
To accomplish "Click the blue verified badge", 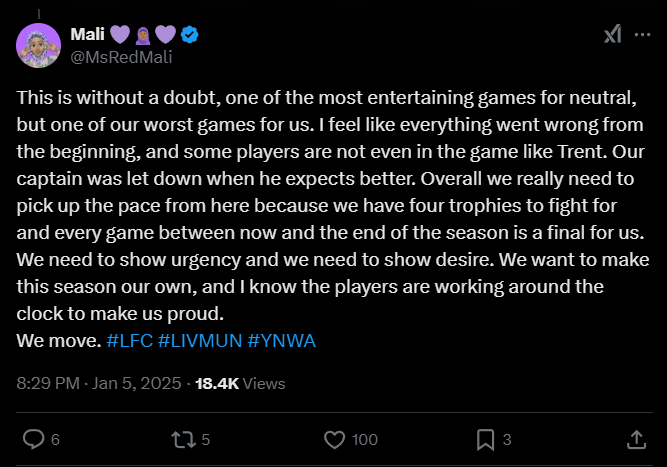I will click(x=189, y=35).
